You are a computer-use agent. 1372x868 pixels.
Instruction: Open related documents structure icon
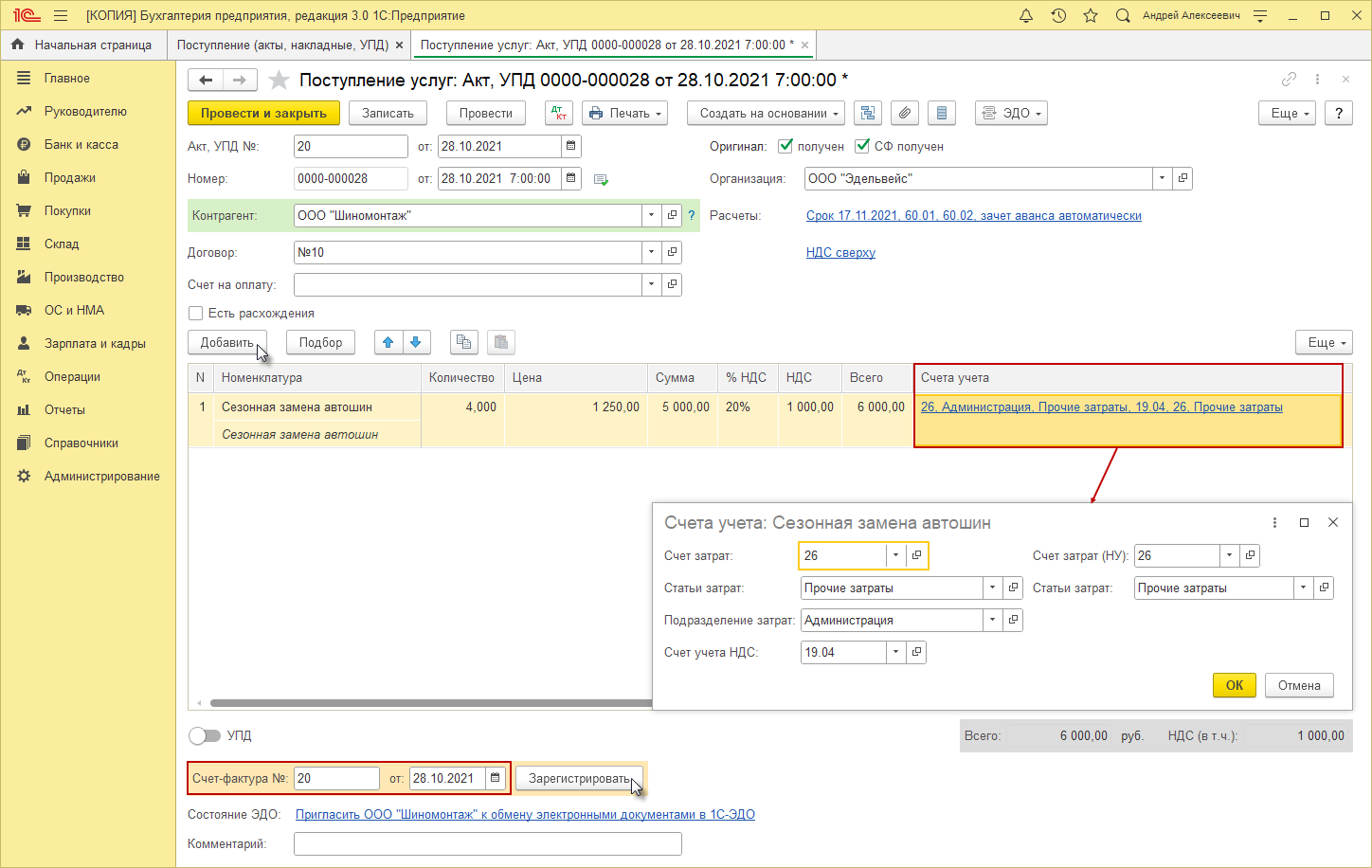click(x=867, y=113)
